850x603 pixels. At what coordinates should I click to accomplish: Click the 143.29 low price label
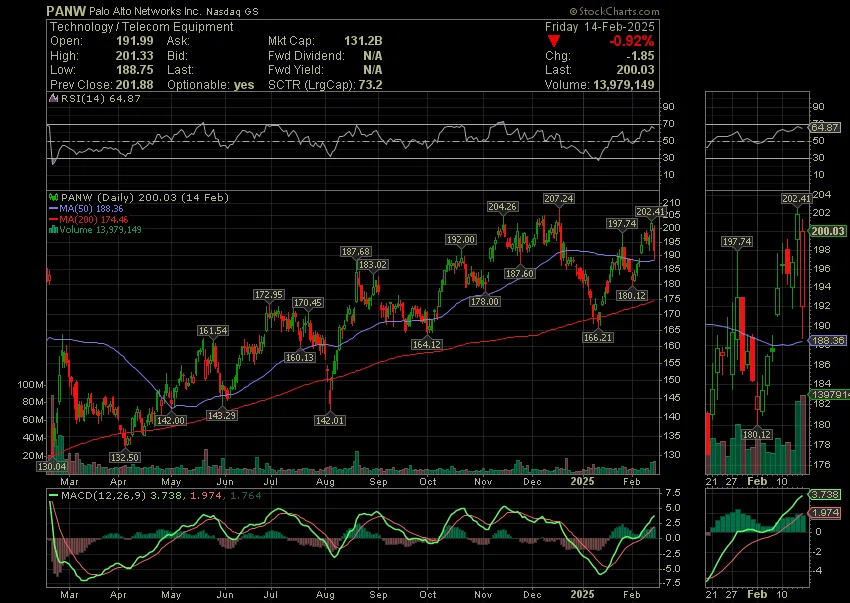click(222, 415)
